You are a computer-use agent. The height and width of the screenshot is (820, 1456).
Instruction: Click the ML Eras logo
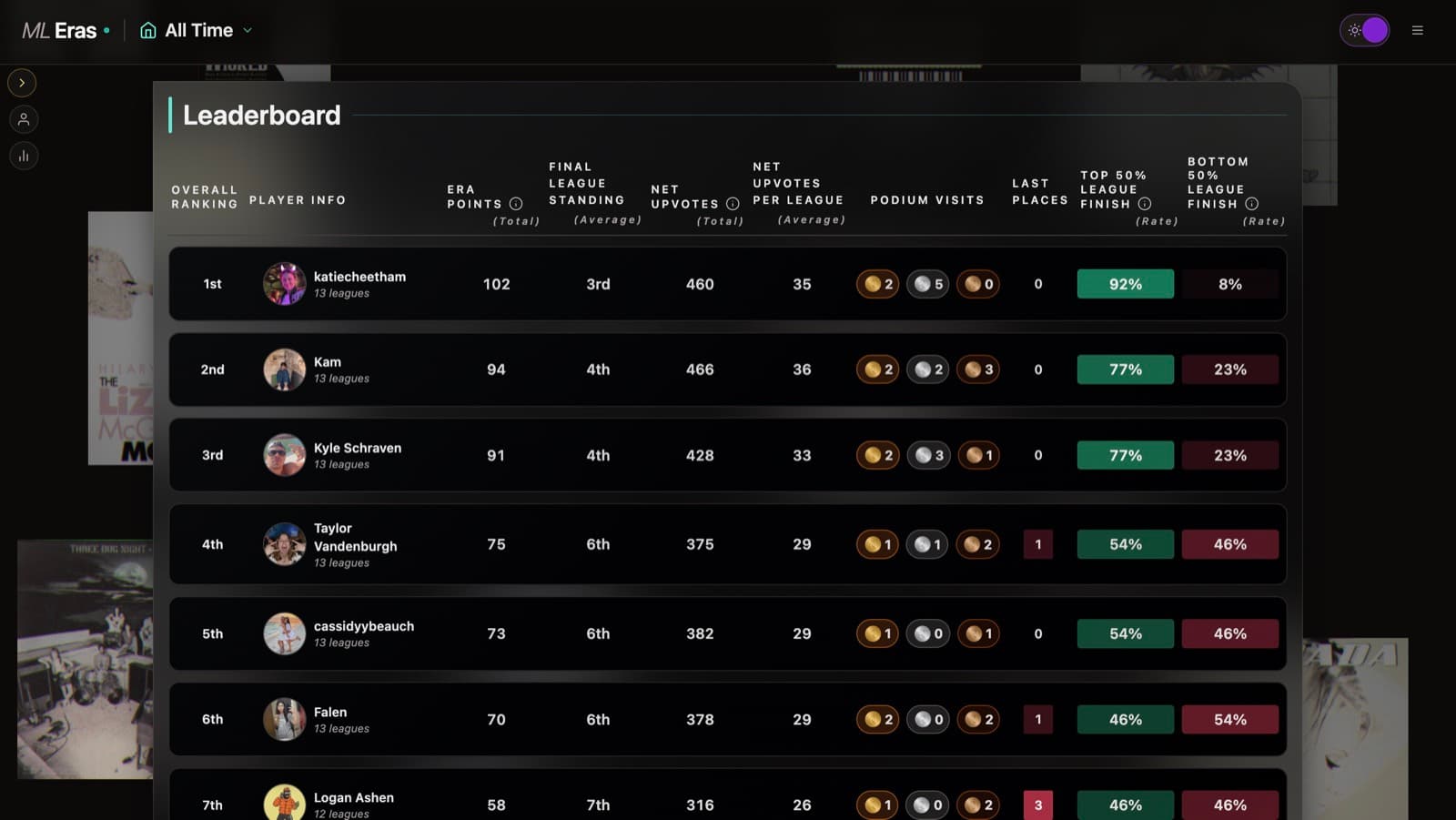pyautogui.click(x=59, y=29)
